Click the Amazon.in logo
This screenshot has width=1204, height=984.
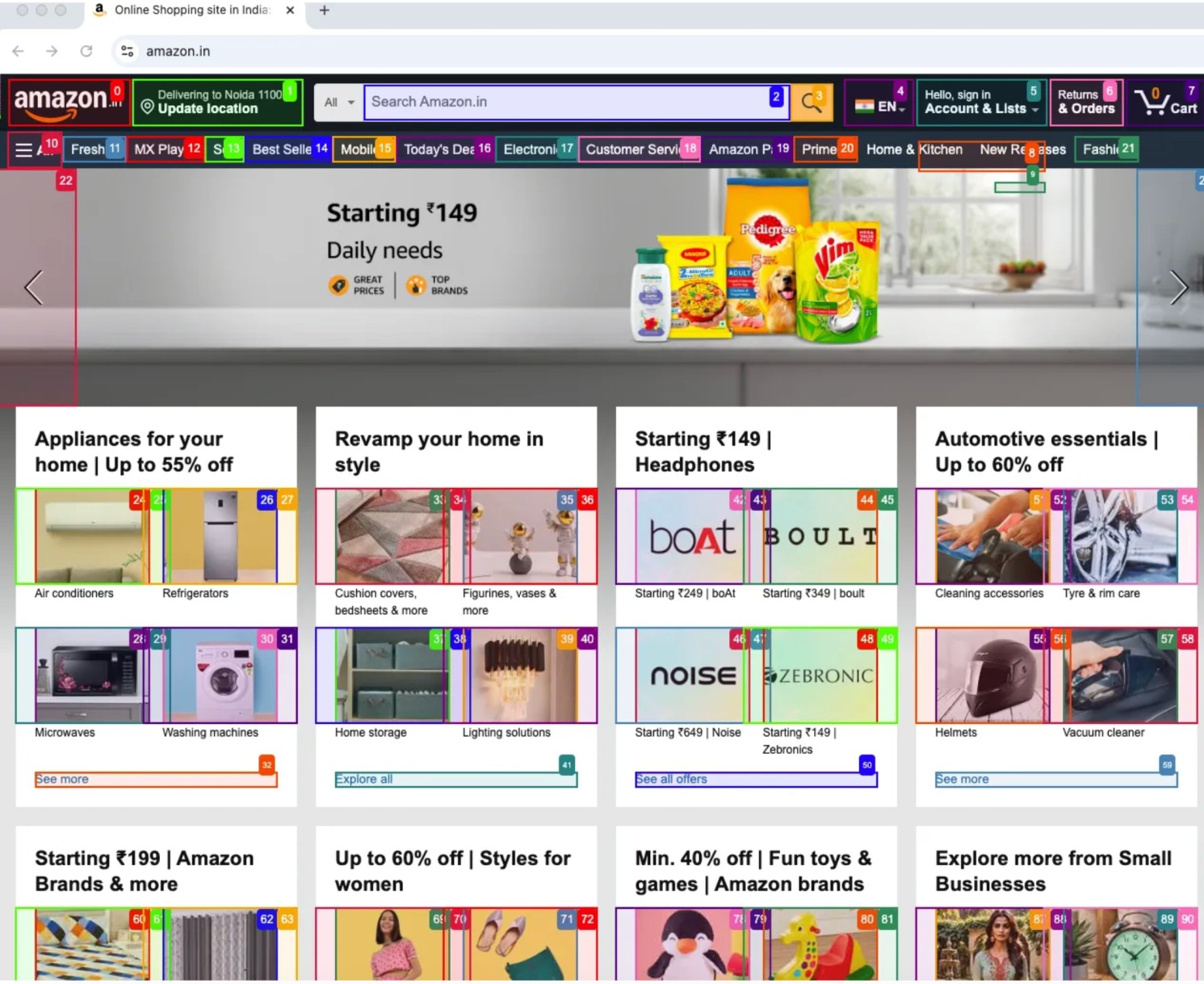67,102
